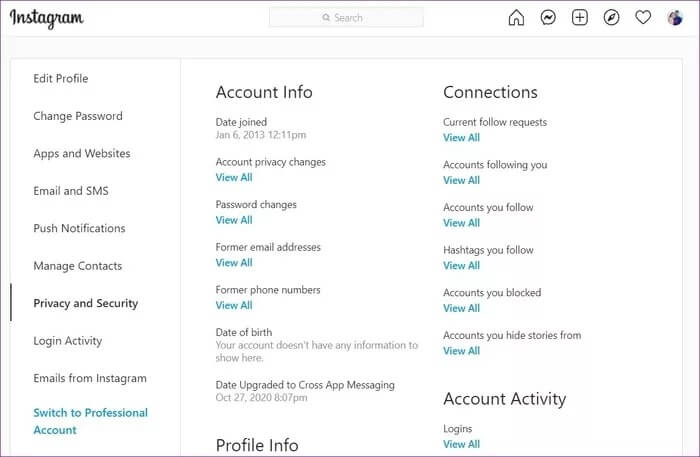
Task: View all Former phone numbers
Action: [234, 305]
